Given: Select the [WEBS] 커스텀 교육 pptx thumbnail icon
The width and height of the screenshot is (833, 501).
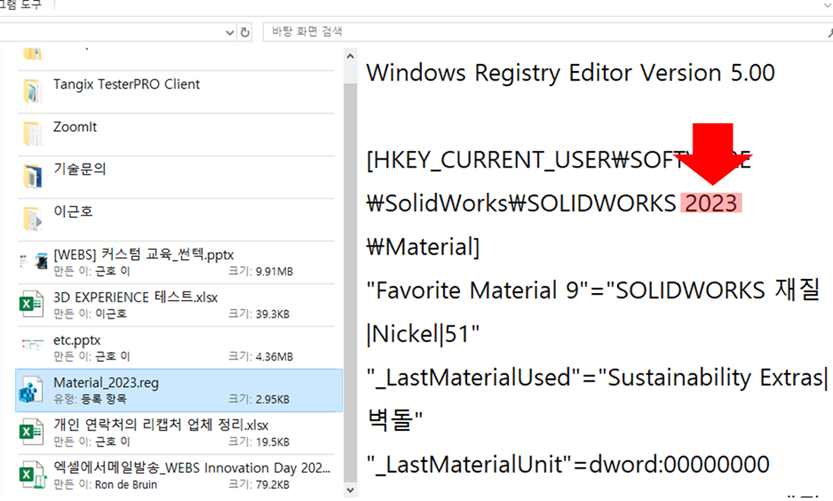Looking at the screenshot, I should 33,261.
